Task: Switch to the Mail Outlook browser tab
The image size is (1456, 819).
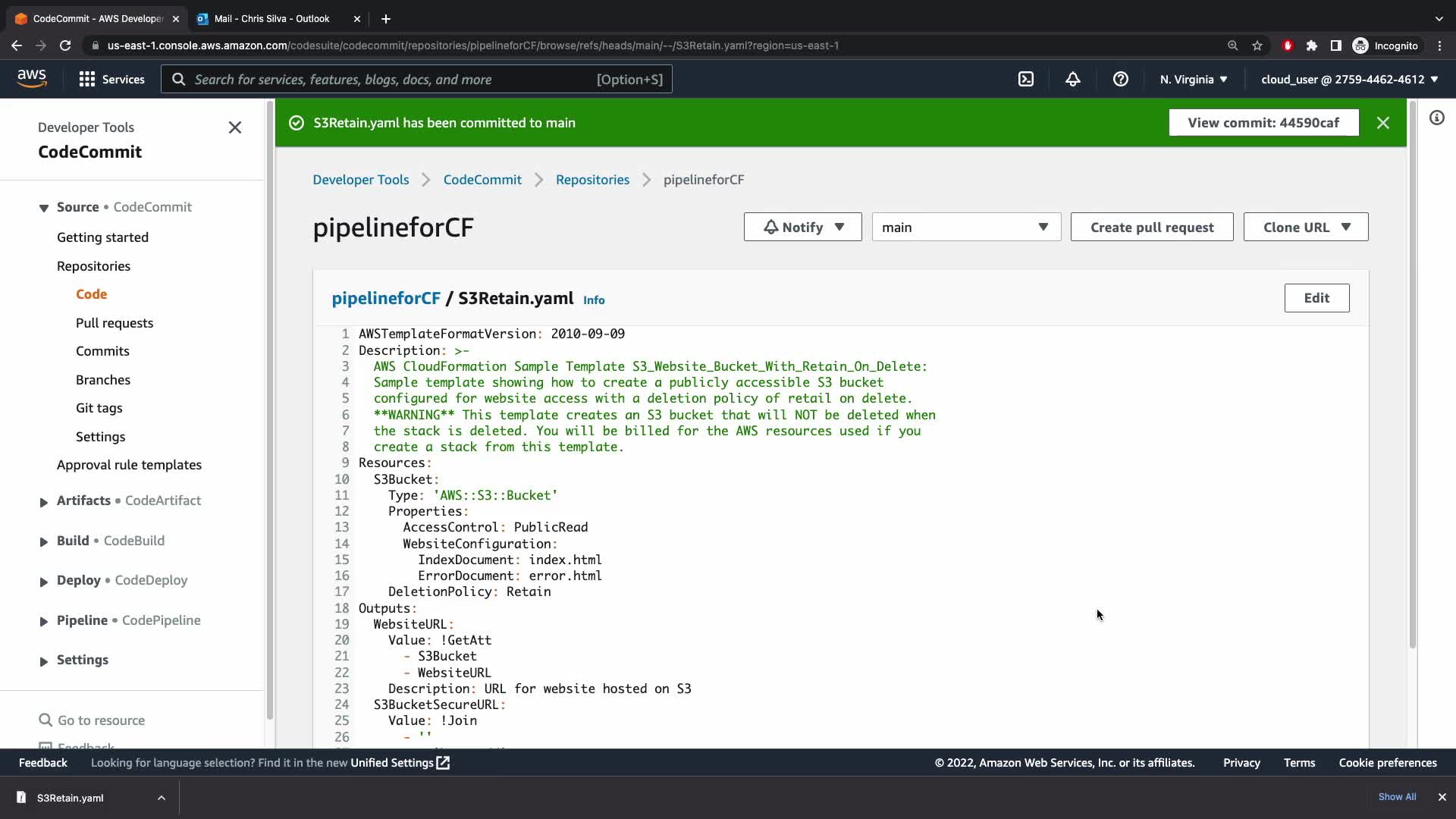Action: (271, 18)
